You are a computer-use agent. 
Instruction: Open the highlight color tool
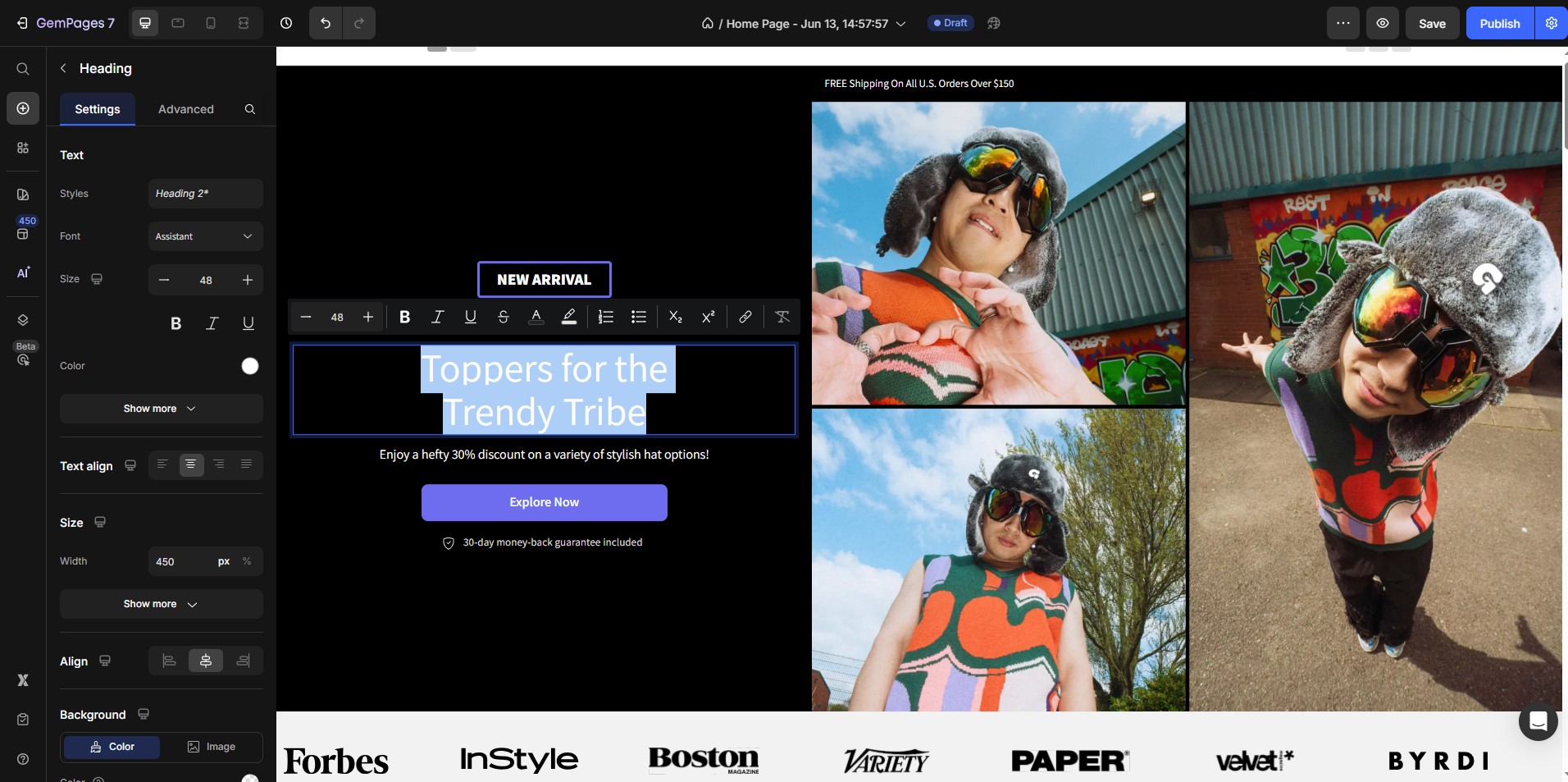pos(568,318)
